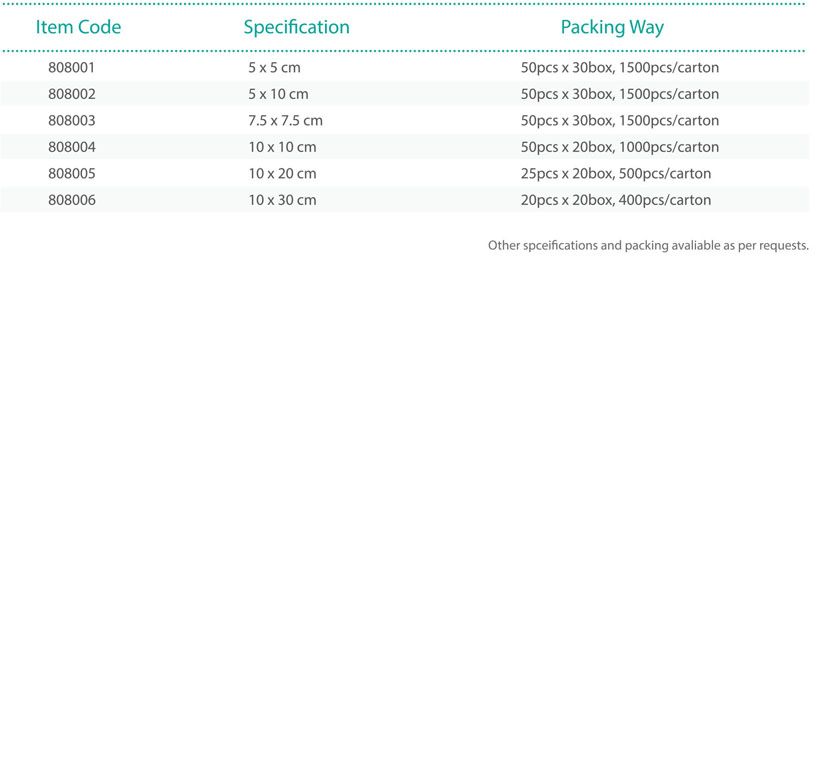Select item code 808002
Image resolution: width=827 pixels, height=768 pixels.
pyautogui.click(x=72, y=94)
